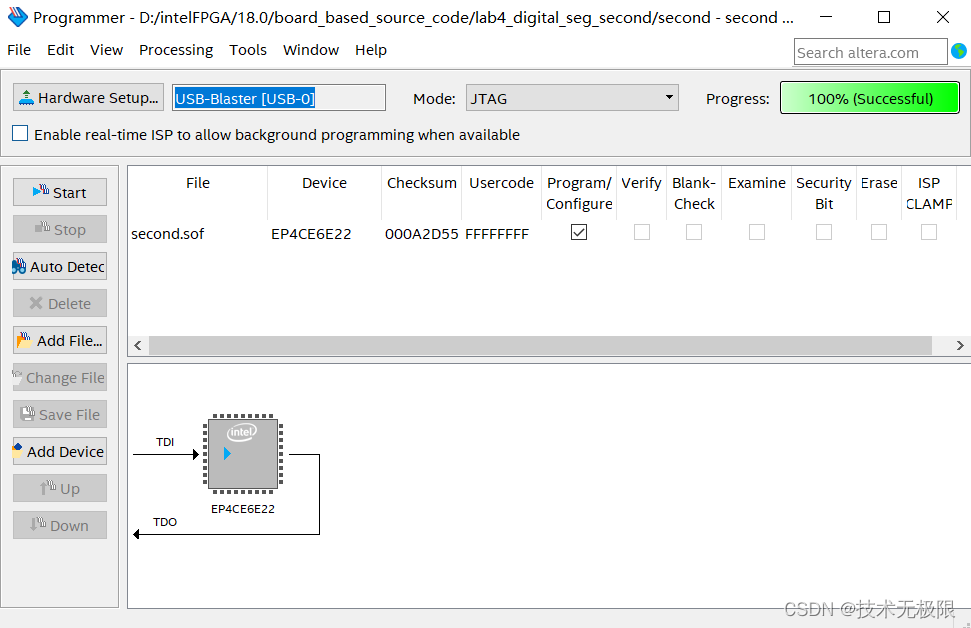Image resolution: width=971 pixels, height=628 pixels.
Task: Click EP4CE6E22 device cell in table
Action: pos(311,234)
